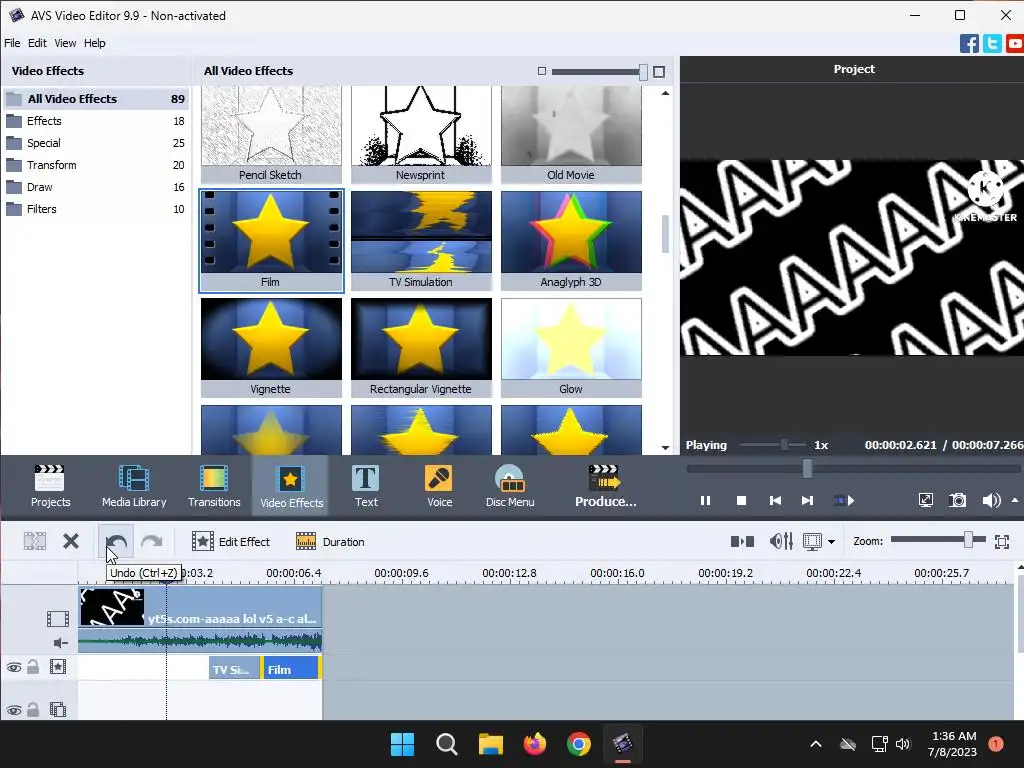Screen dimensions: 1024x768
Task: Stop the preview playback
Action: point(741,500)
